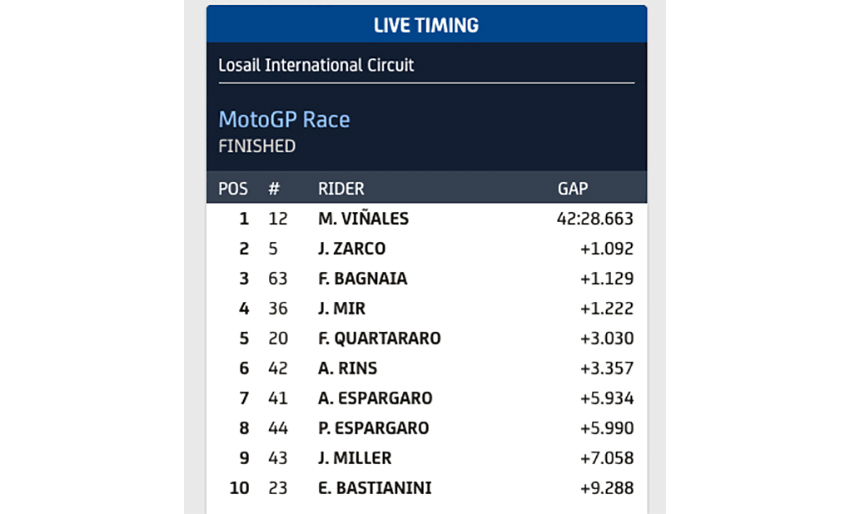Click the LIVE TIMING header
850x514 pixels.
coord(426,25)
